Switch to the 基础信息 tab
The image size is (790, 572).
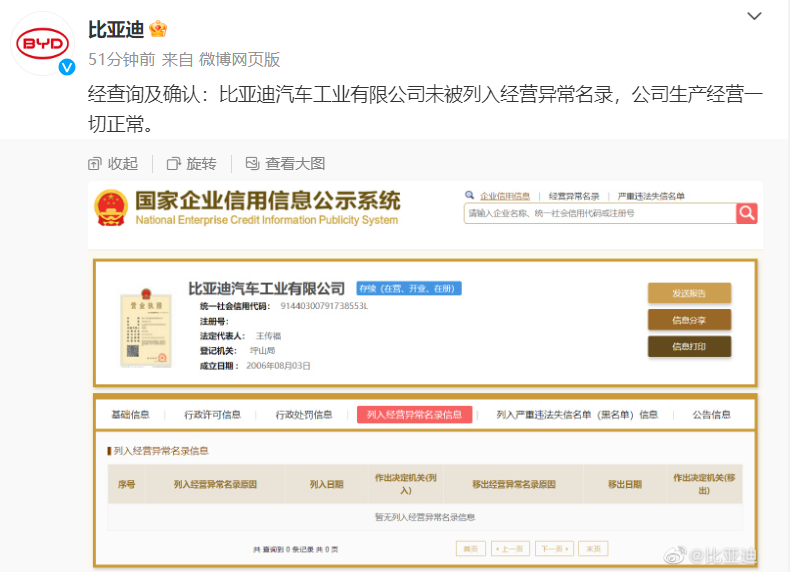click(130, 414)
